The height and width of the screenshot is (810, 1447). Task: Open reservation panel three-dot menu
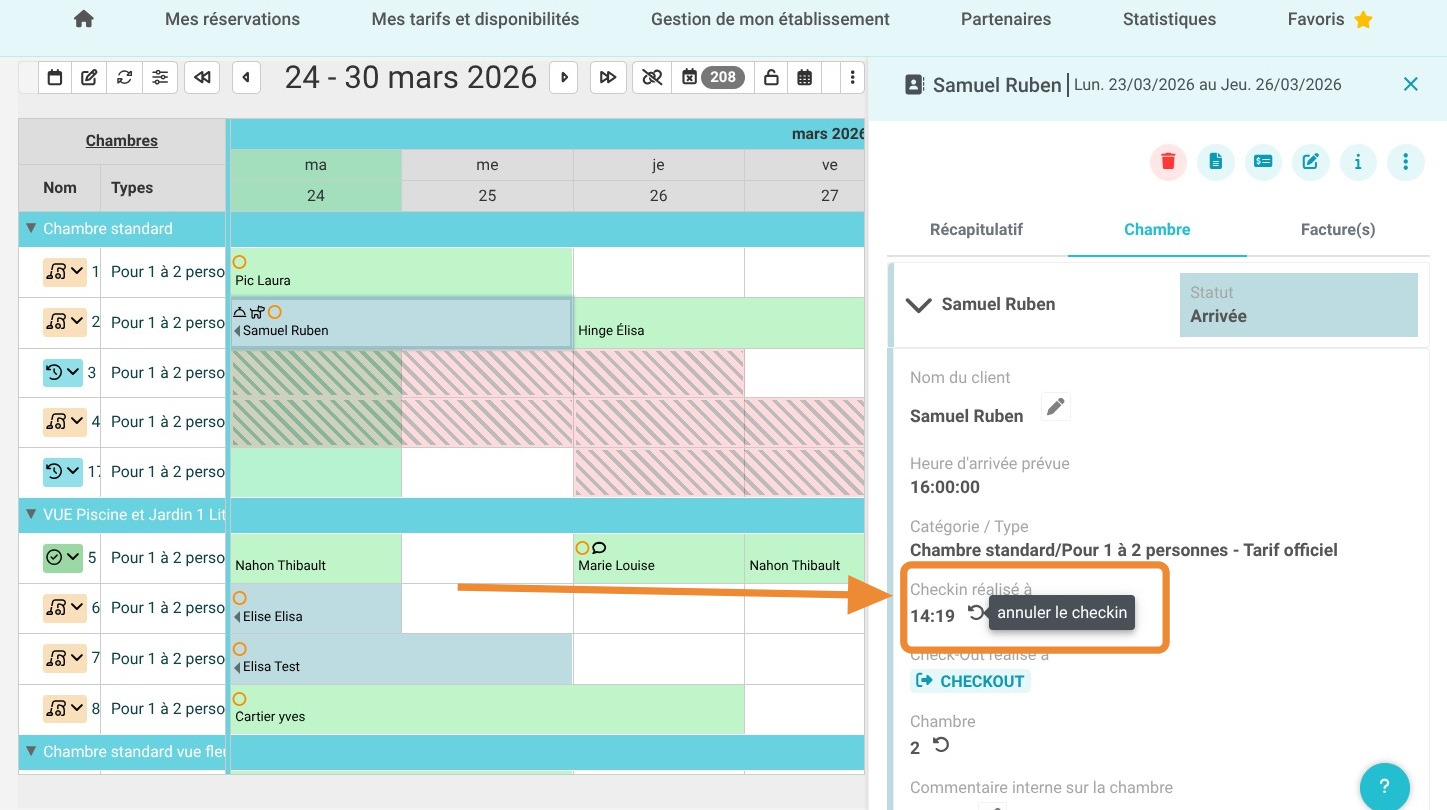1406,161
